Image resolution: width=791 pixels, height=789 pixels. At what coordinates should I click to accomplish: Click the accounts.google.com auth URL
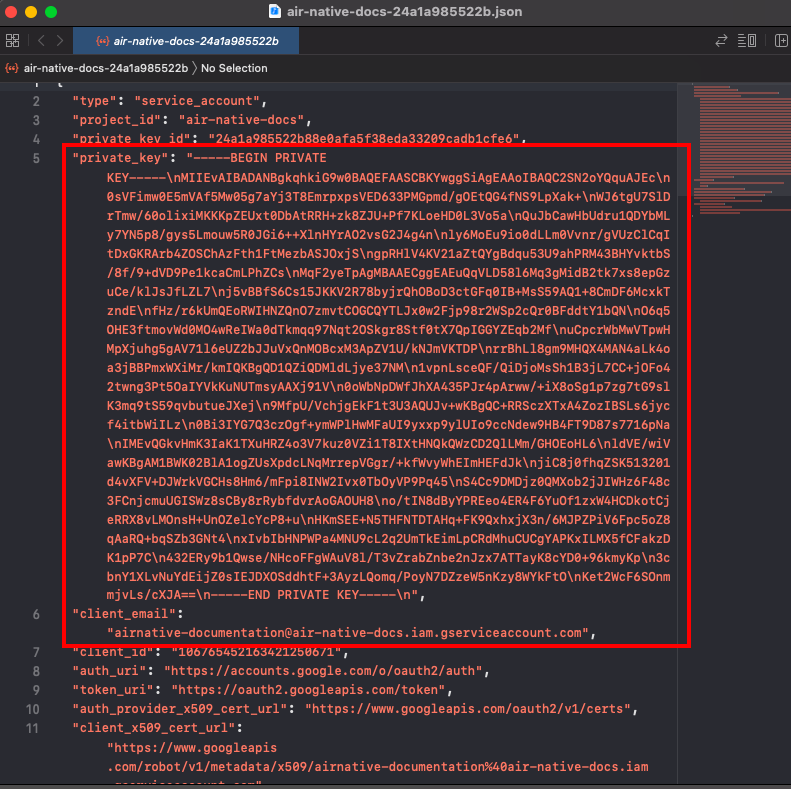tap(323, 671)
